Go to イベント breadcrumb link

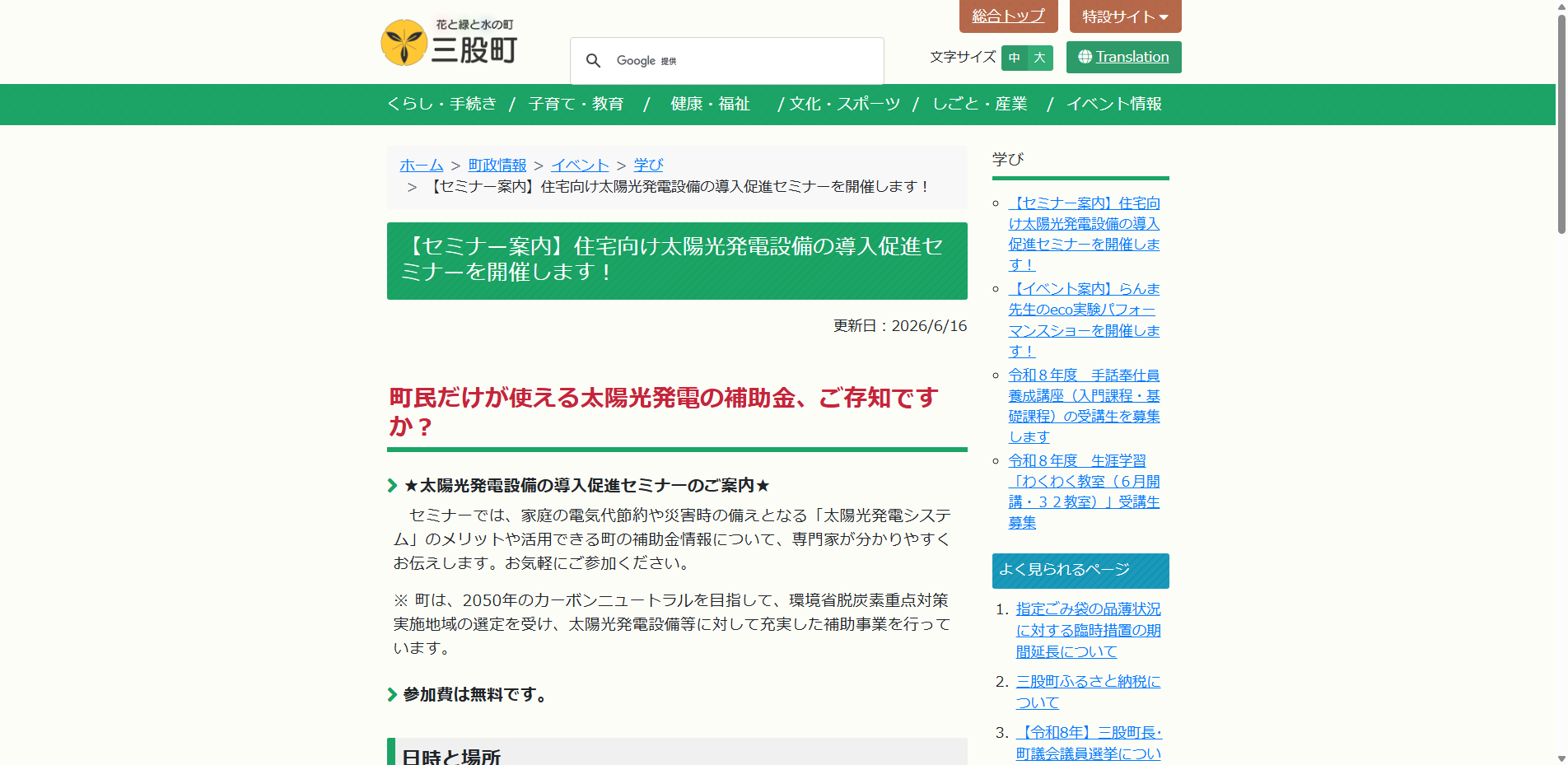click(581, 166)
